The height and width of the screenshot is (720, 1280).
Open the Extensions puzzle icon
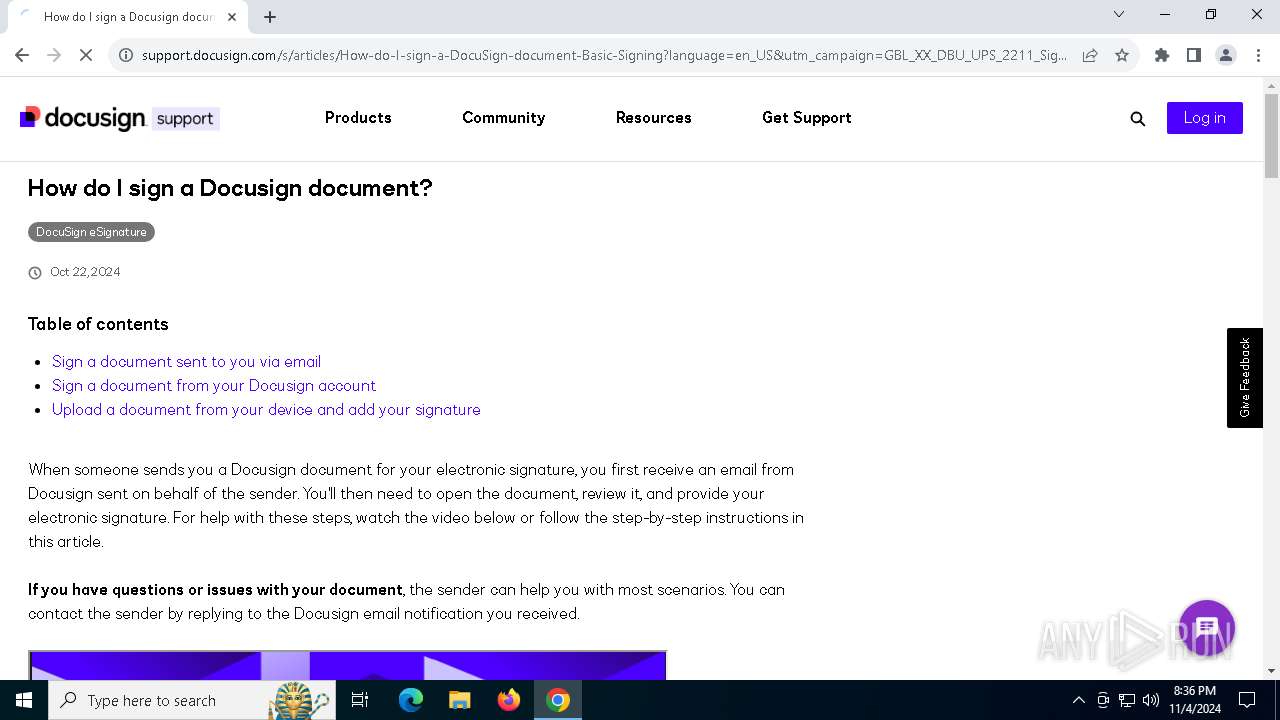click(1162, 55)
